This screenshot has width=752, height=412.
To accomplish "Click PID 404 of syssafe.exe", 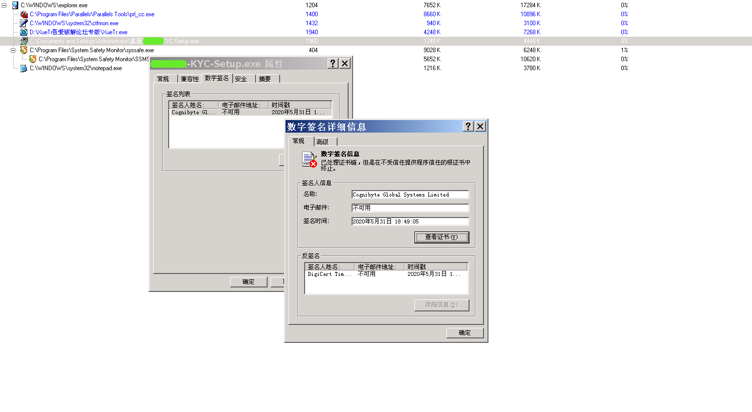I will (313, 50).
